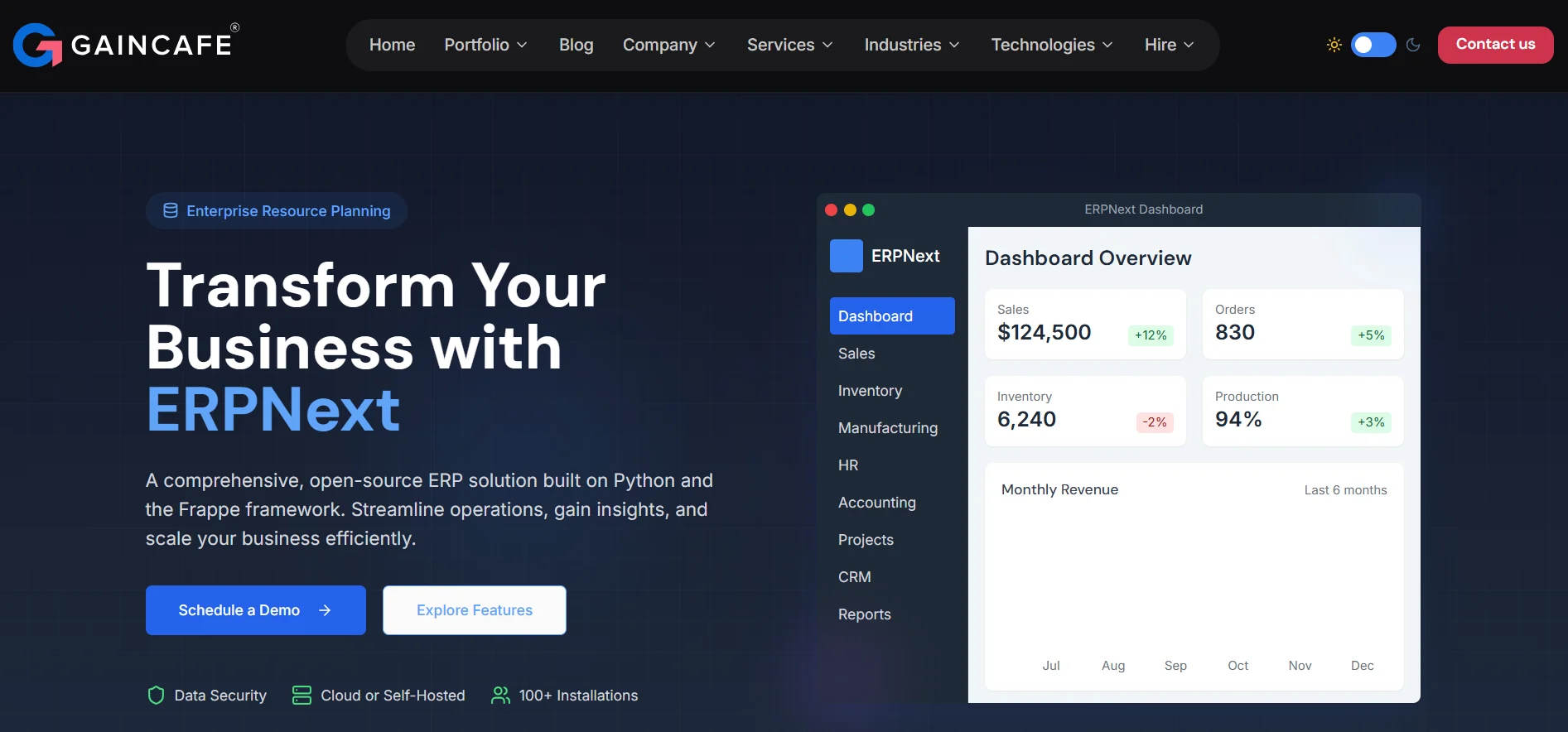Viewport: 1568px width, 732px height.
Task: Click the shield icon beside Data Security
Action: 156,696
